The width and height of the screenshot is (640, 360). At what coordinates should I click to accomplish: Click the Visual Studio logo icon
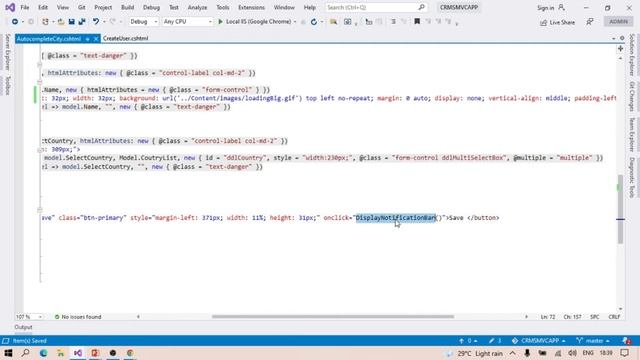click(x=10, y=7)
